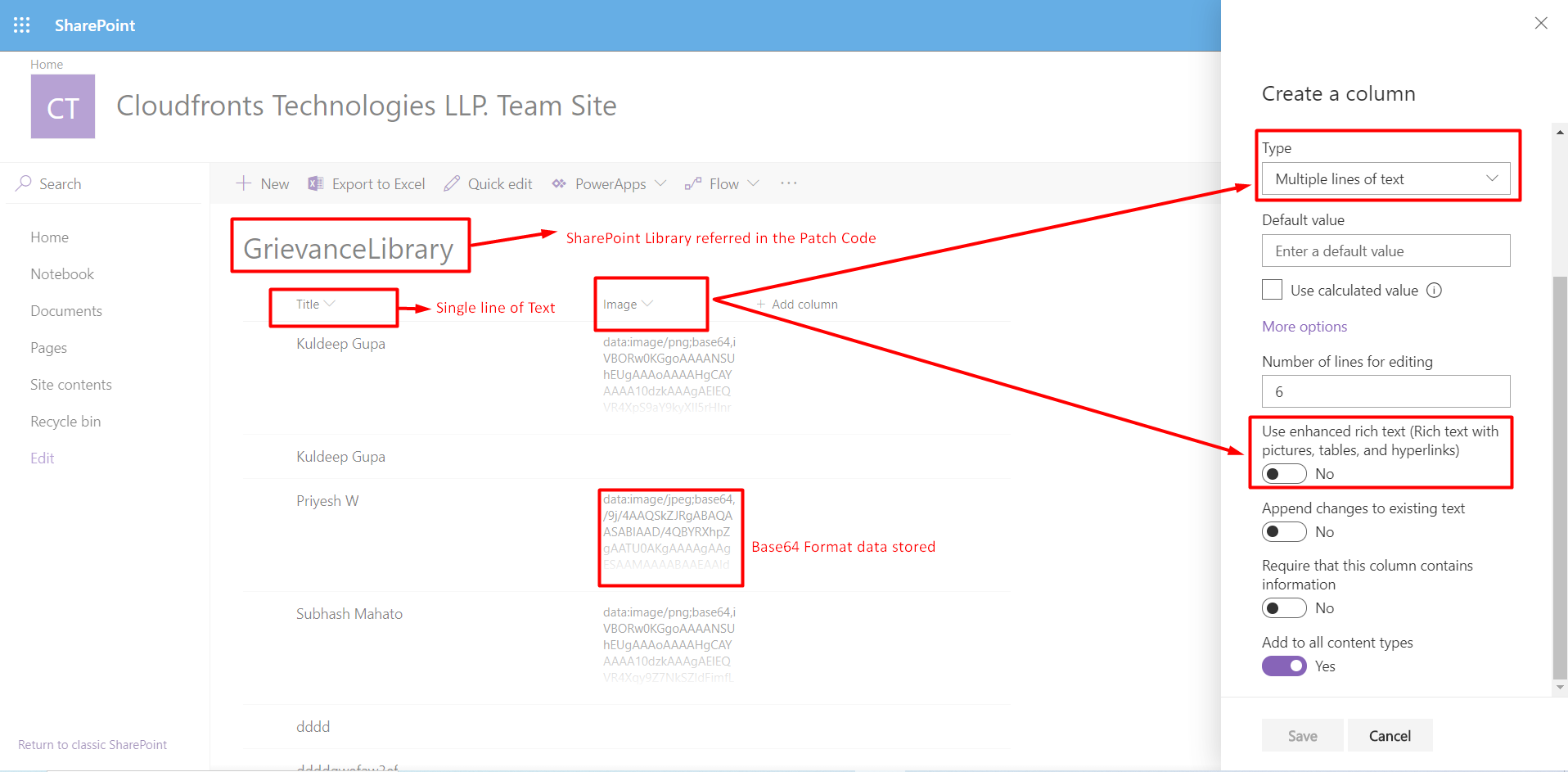Viewport: 1568px width, 772px height.
Task: Toggle Append changes to existing text
Action: coord(1284,532)
